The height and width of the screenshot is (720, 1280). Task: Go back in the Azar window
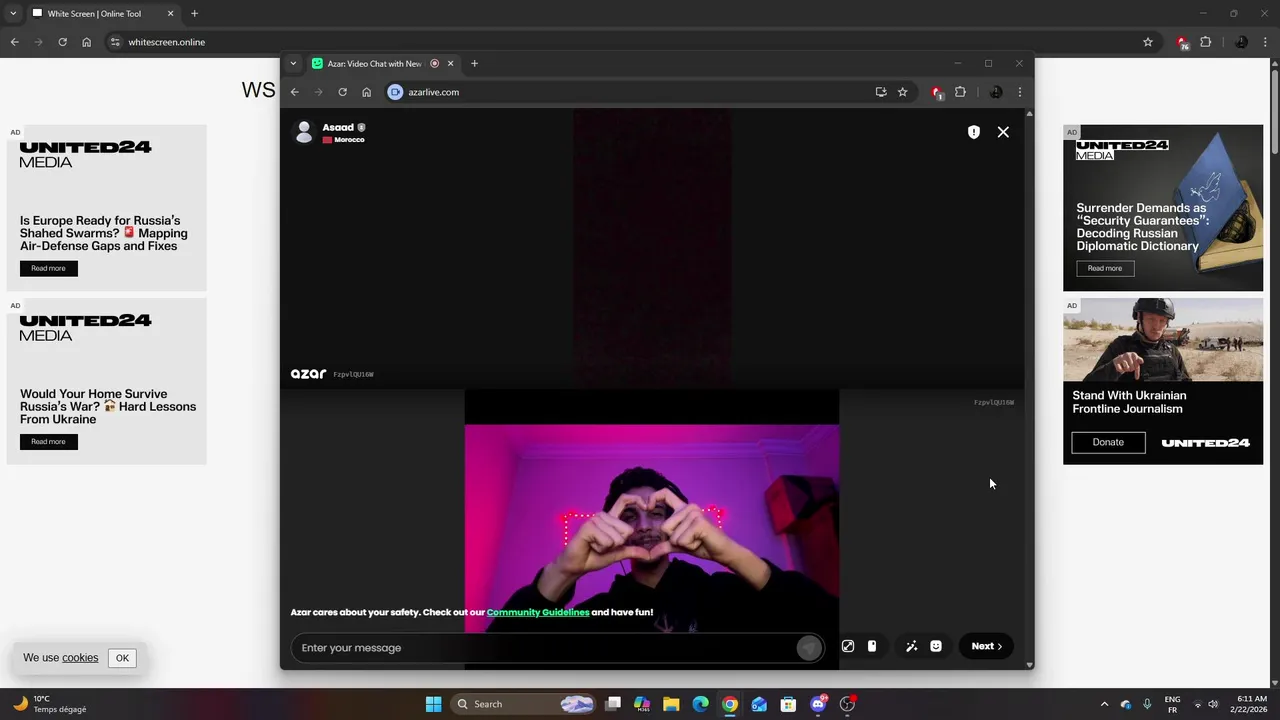(294, 92)
